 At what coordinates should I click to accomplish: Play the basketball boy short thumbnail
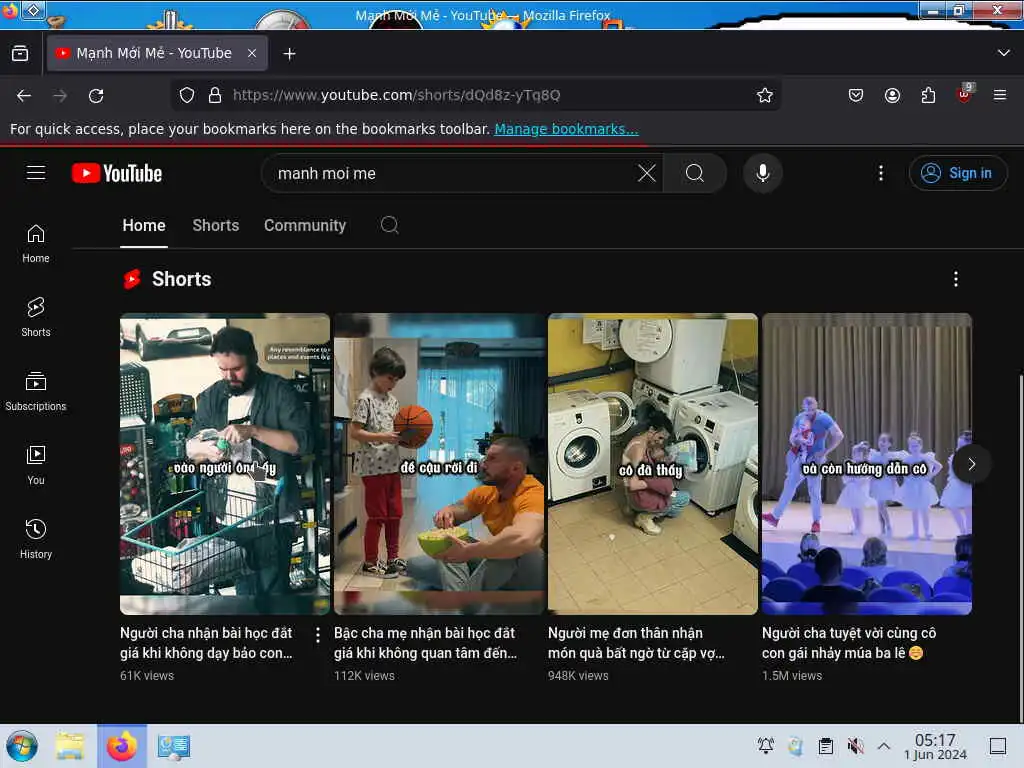pyautogui.click(x=439, y=464)
